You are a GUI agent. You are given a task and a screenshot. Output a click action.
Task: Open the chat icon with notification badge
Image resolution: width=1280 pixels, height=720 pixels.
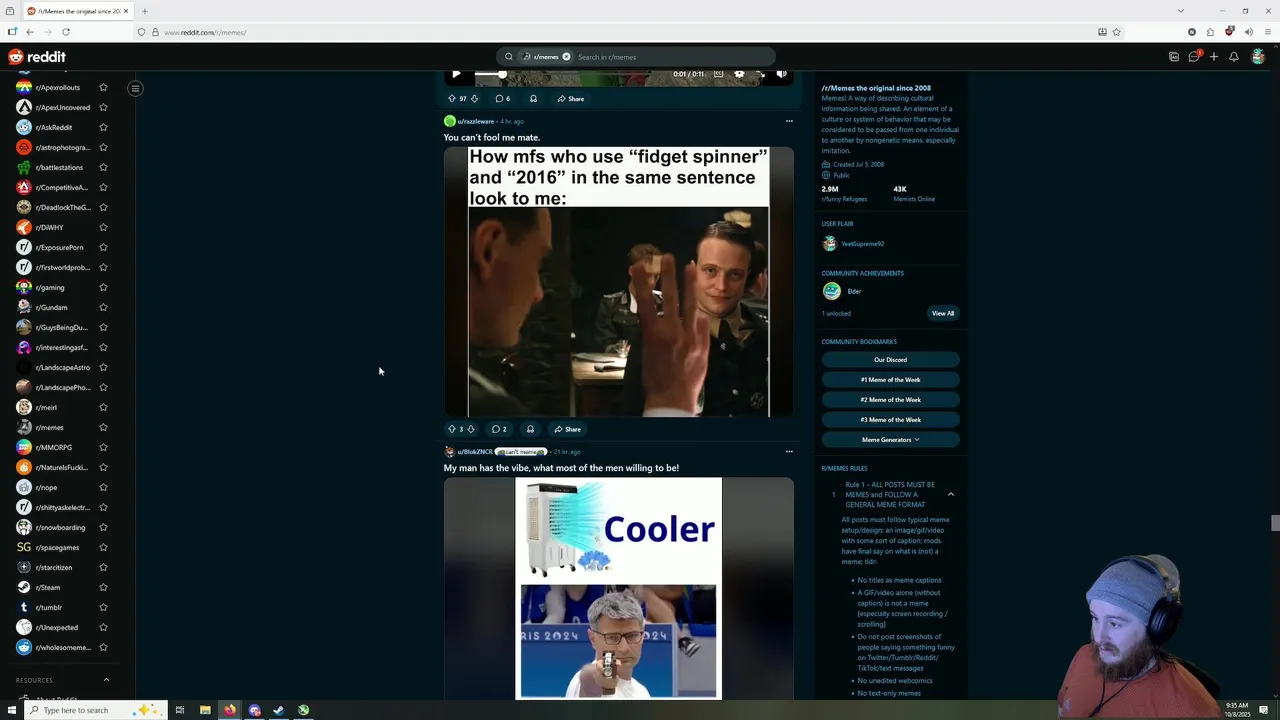click(1194, 57)
